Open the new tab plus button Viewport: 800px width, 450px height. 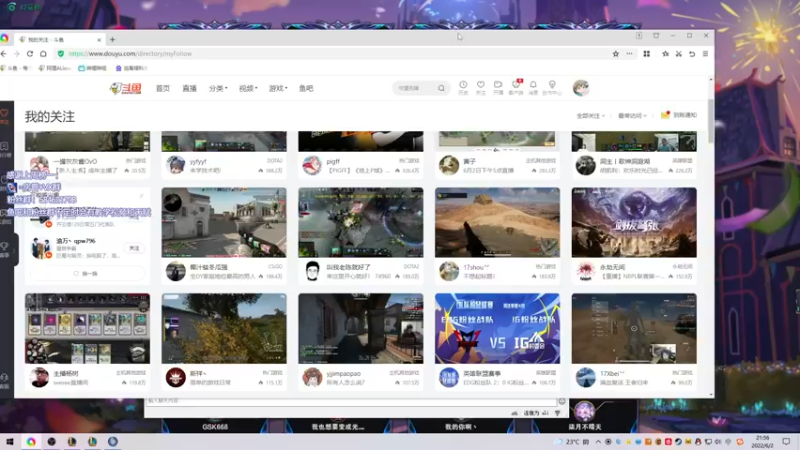pos(112,39)
